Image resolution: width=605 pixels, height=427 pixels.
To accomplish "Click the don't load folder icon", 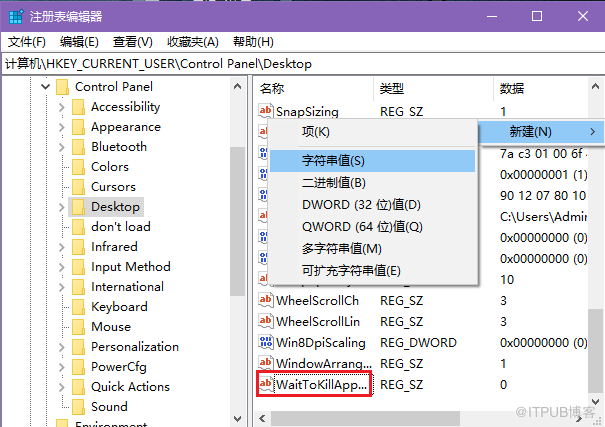I will pyautogui.click(x=78, y=227).
